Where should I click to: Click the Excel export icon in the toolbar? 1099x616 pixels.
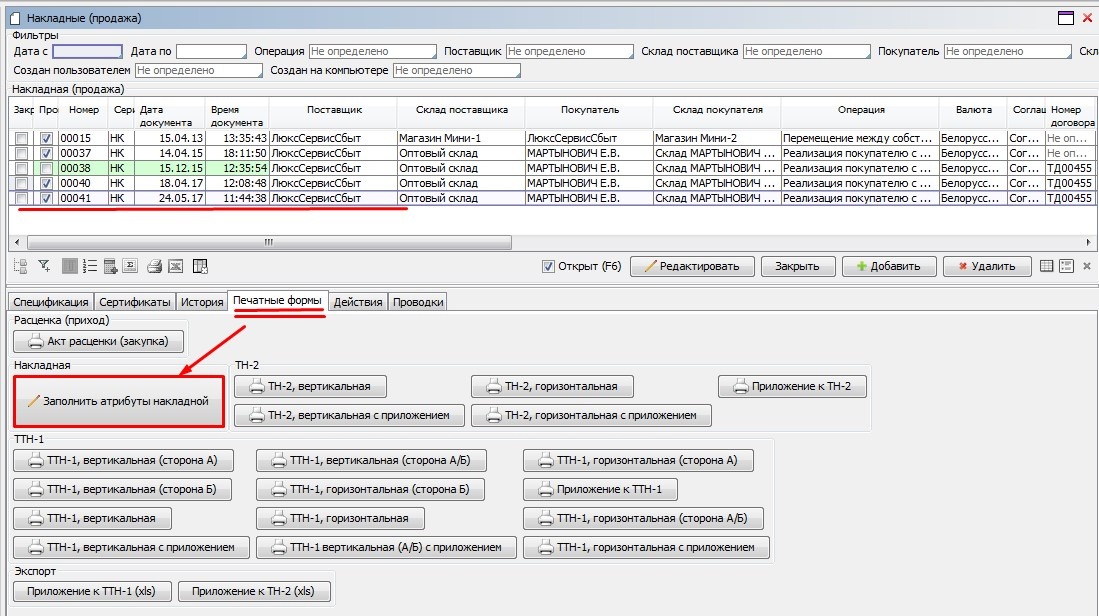click(x=176, y=266)
